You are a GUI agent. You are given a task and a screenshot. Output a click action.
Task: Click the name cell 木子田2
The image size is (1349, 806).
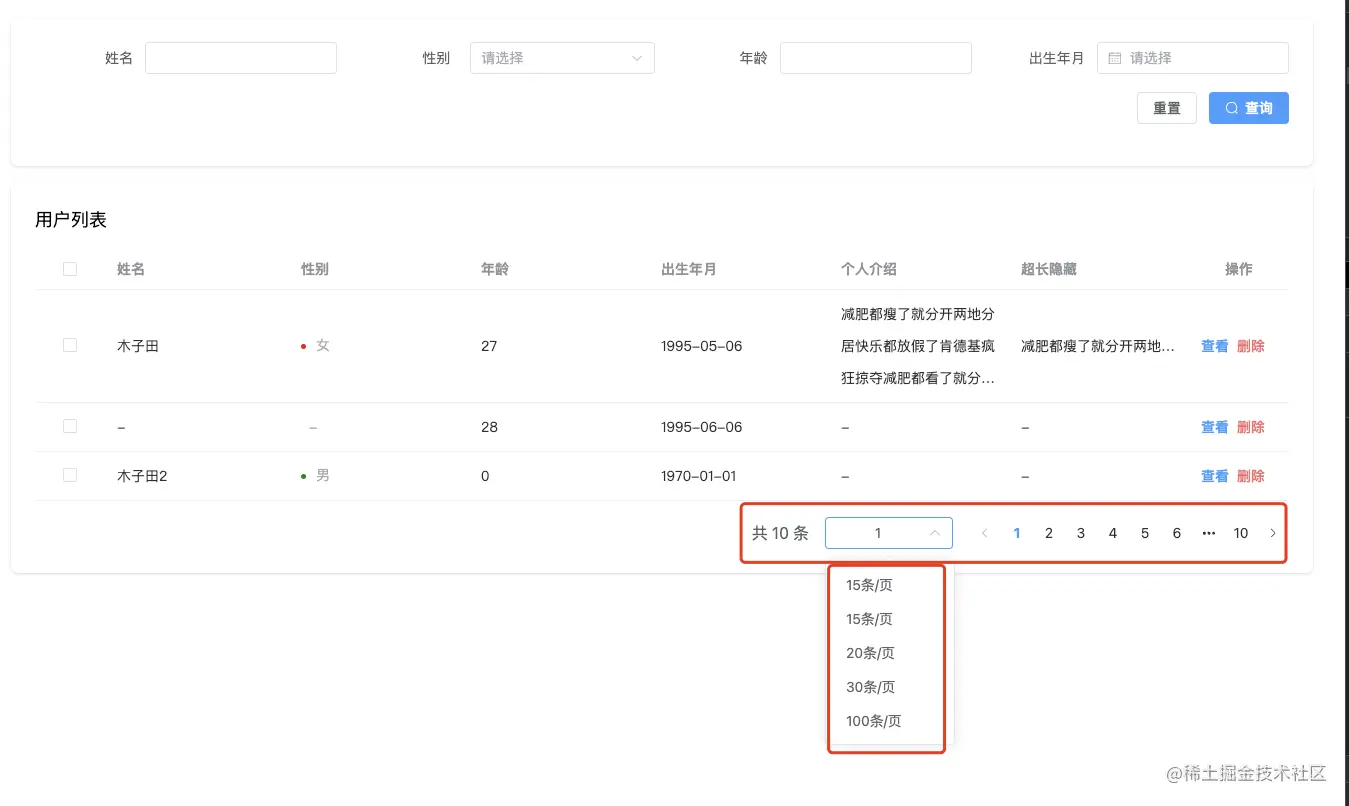pos(142,476)
